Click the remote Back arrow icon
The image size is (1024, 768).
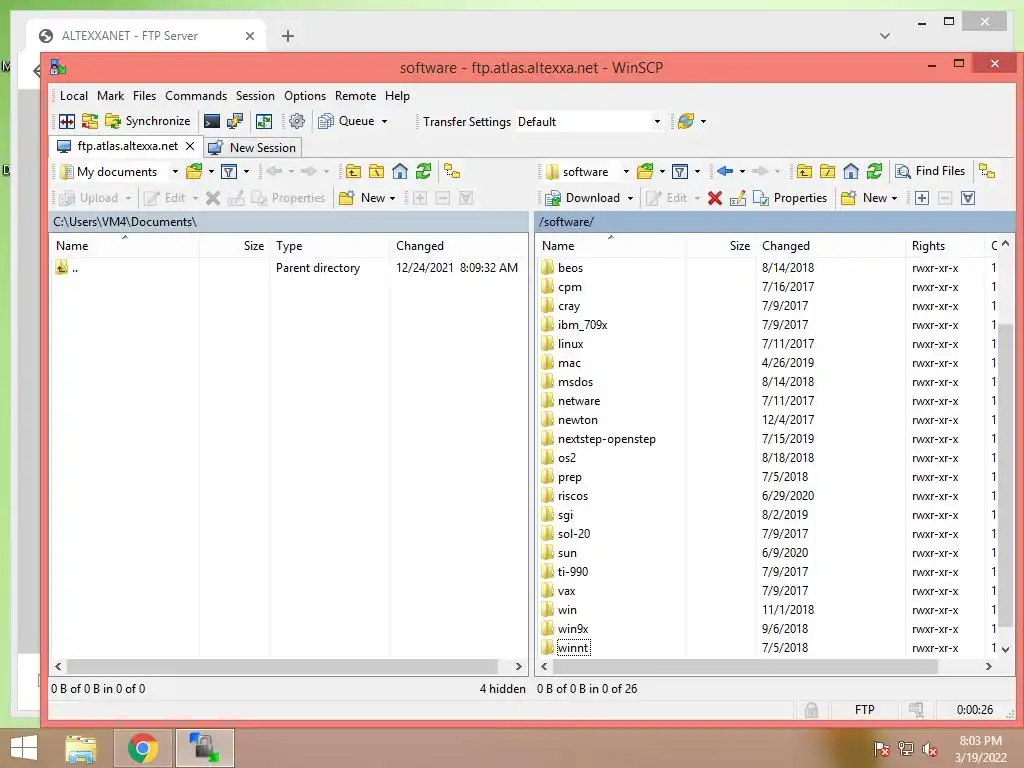pos(724,171)
